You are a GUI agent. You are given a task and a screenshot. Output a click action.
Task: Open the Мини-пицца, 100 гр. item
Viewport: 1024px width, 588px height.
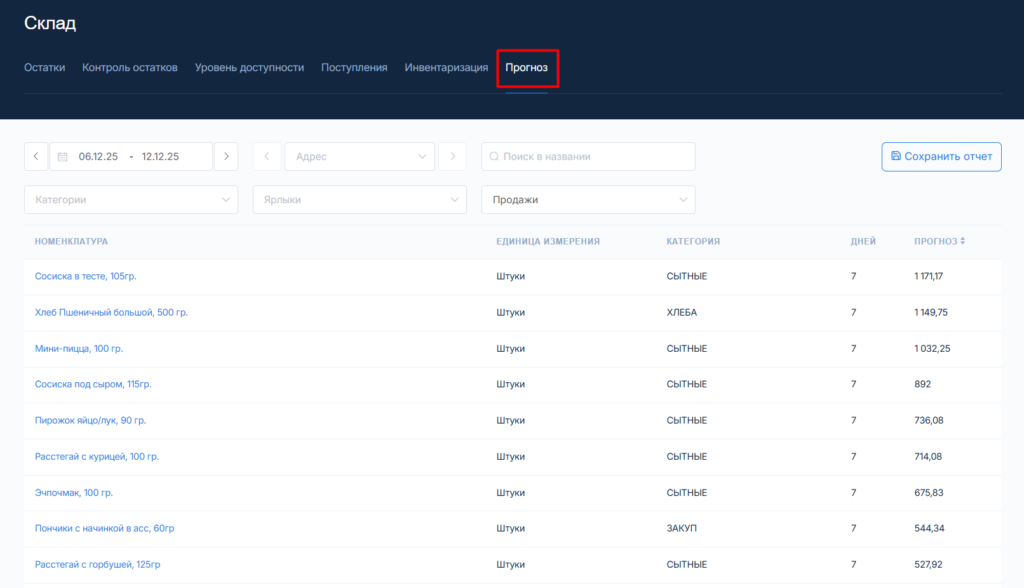pos(79,348)
